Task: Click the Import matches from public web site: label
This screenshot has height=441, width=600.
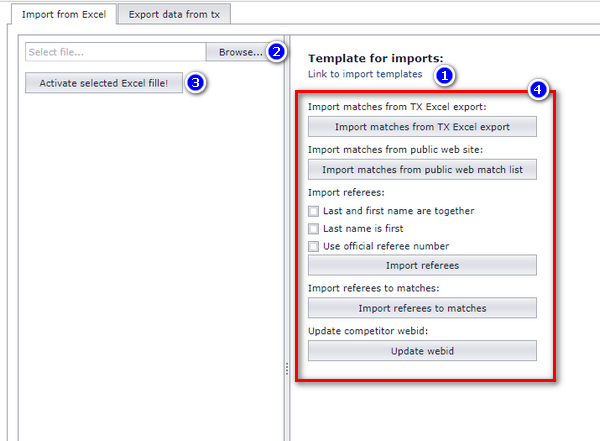Action: (396, 150)
